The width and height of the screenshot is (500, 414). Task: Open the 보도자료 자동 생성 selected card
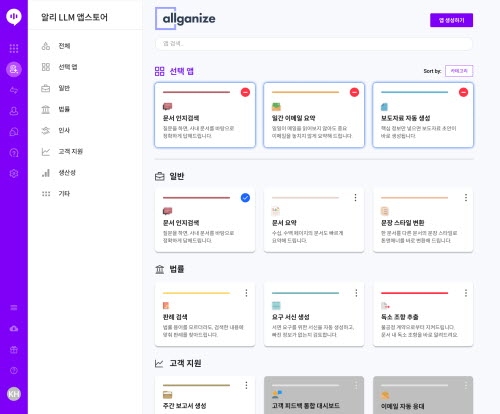[x=423, y=115]
